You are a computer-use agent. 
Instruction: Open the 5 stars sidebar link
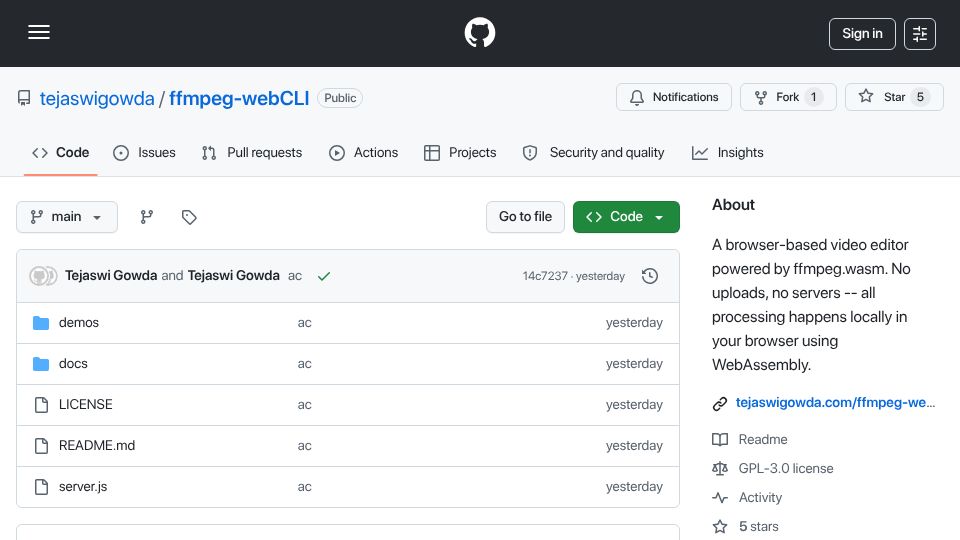(x=758, y=527)
